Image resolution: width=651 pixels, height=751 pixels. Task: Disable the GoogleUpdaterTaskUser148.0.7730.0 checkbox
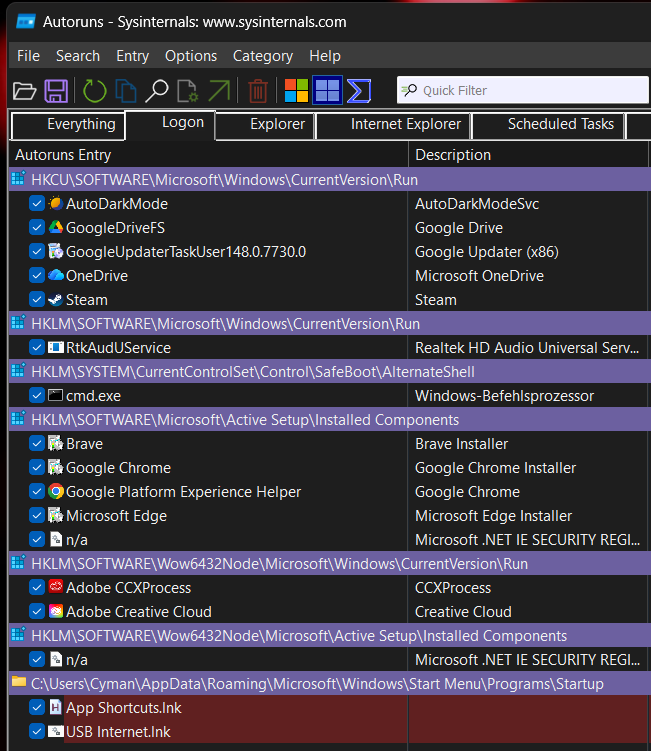pyautogui.click(x=37, y=251)
